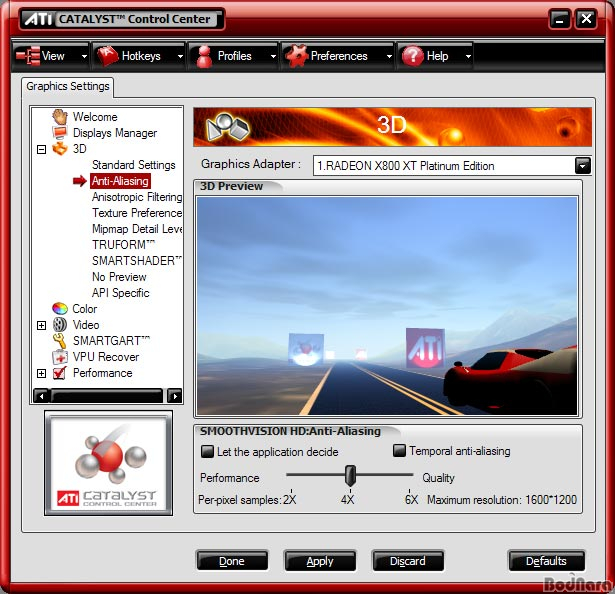
Task: Click the ATI logo in title bar
Action: point(38,19)
